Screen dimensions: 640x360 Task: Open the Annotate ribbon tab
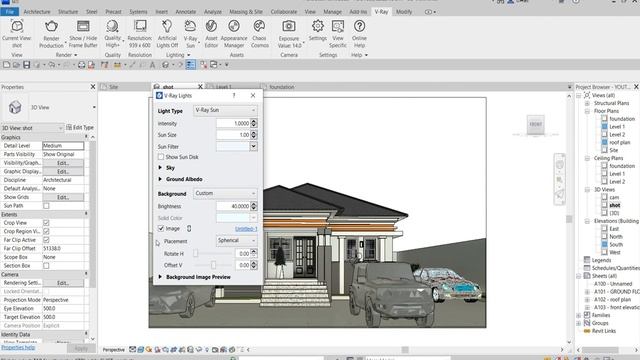tap(186, 12)
